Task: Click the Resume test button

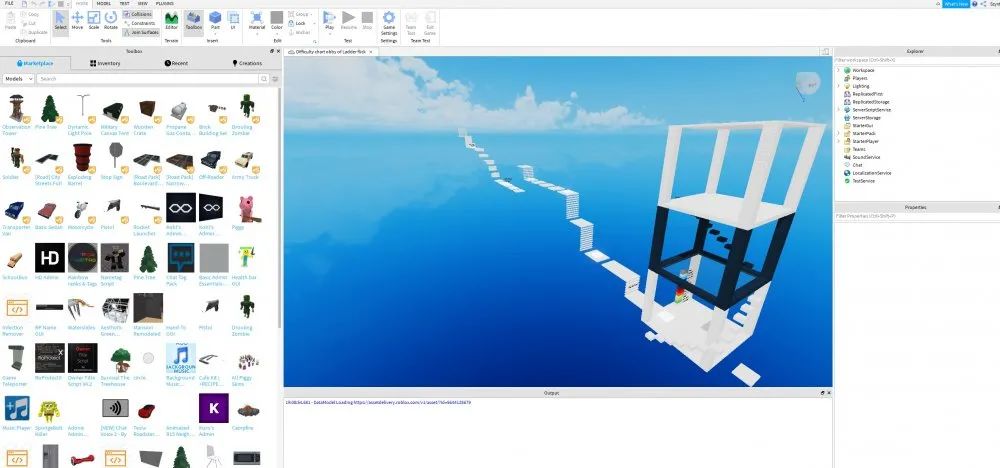Action: [x=349, y=20]
